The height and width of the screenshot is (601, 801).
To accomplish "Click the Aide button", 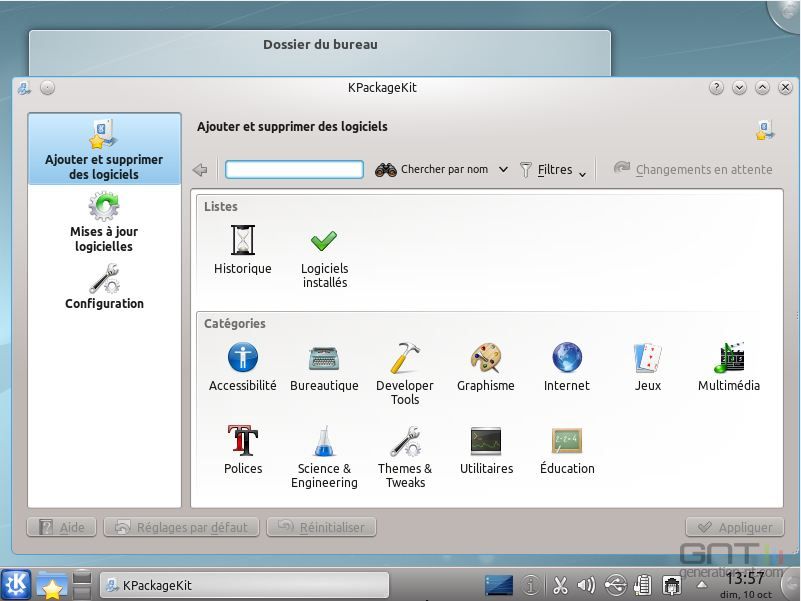I will (x=61, y=527).
